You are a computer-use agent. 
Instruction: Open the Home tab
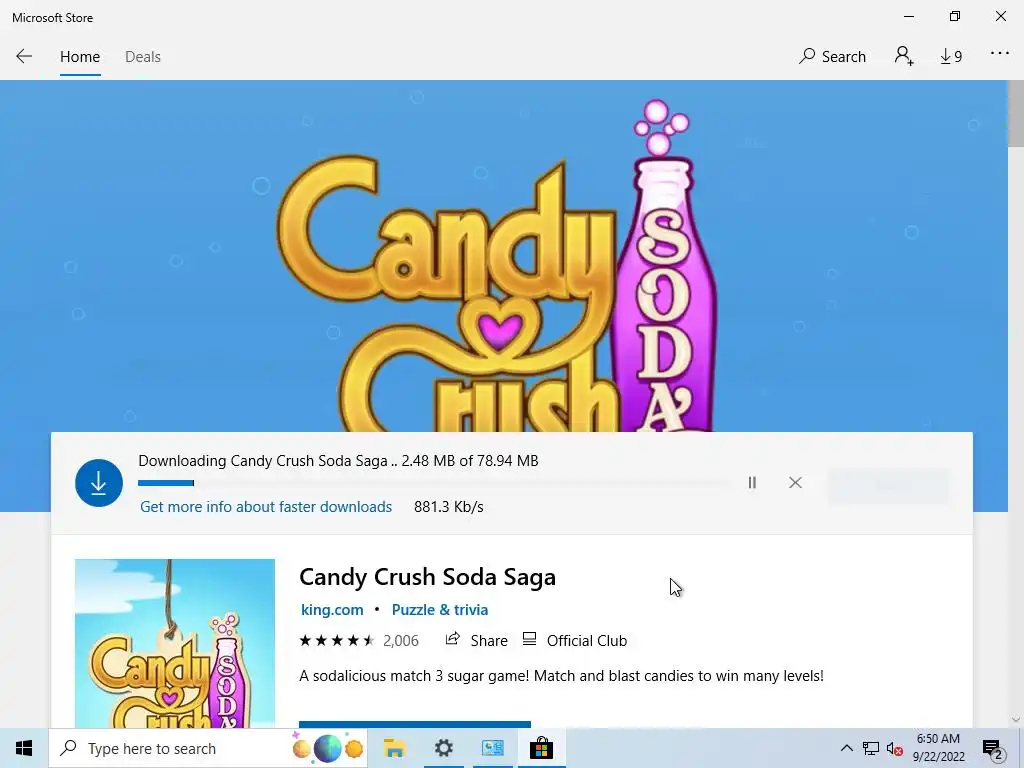(80, 57)
